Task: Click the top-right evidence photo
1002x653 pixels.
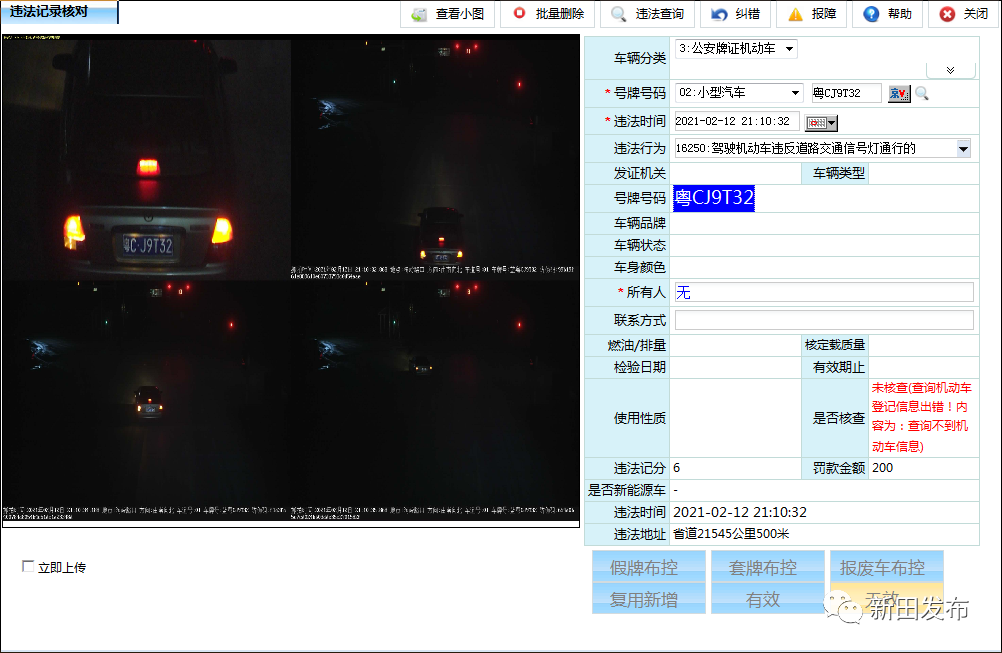Action: [x=435, y=158]
